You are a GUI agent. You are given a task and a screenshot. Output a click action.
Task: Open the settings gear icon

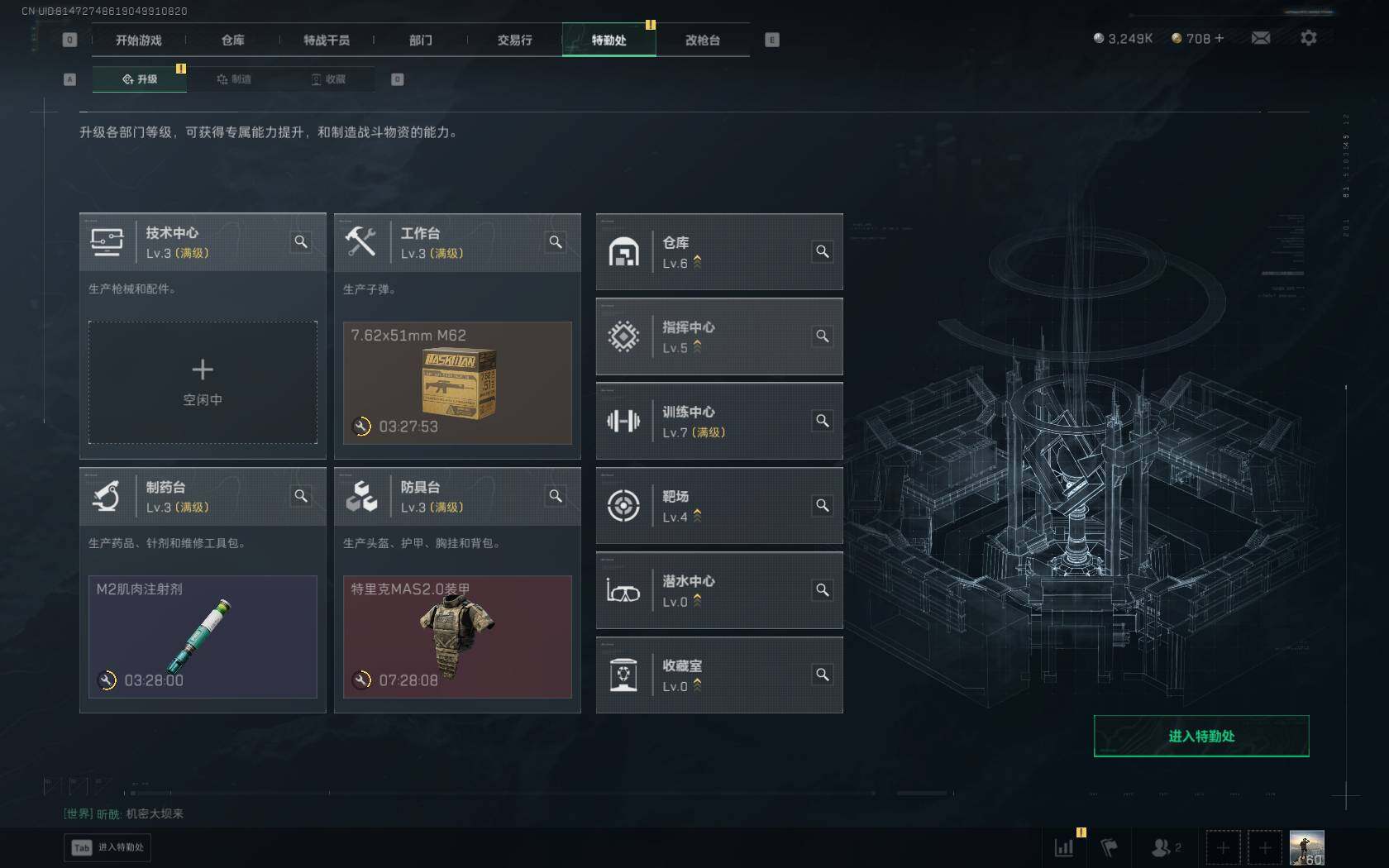pyautogui.click(x=1308, y=38)
